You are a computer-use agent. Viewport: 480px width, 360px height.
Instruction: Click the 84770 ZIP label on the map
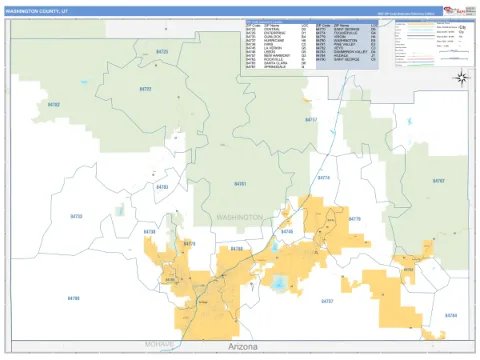(x=189, y=244)
